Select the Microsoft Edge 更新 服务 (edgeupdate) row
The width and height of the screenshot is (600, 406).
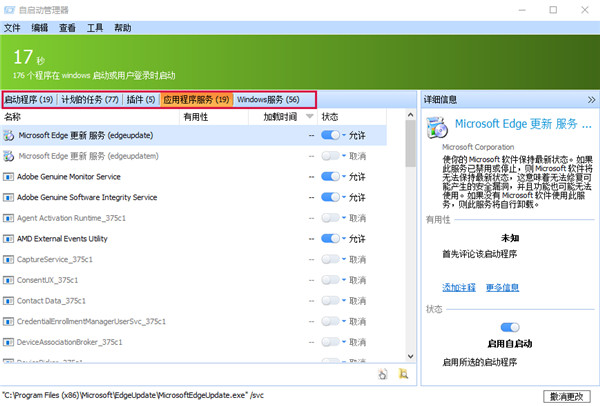pyautogui.click(x=194, y=135)
